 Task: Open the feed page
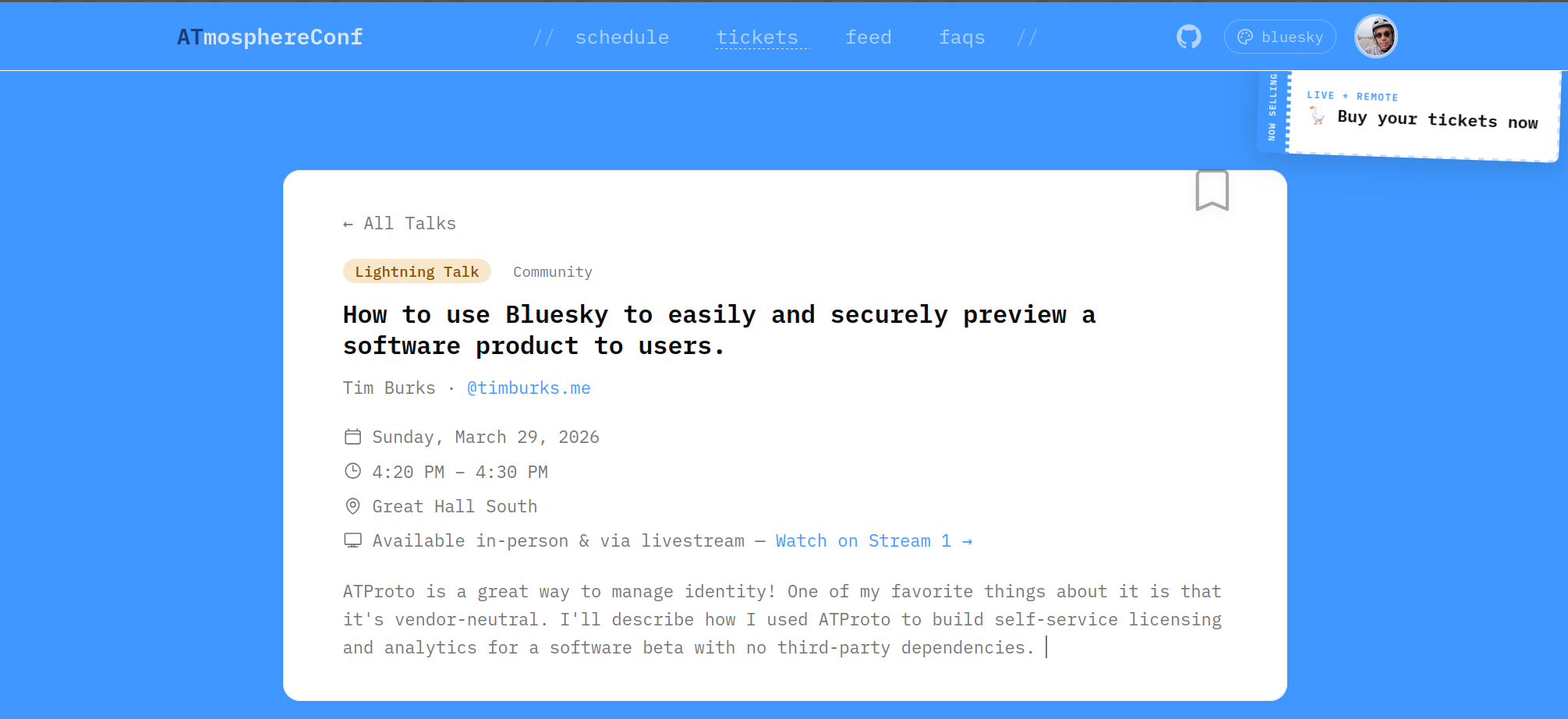pos(868,37)
